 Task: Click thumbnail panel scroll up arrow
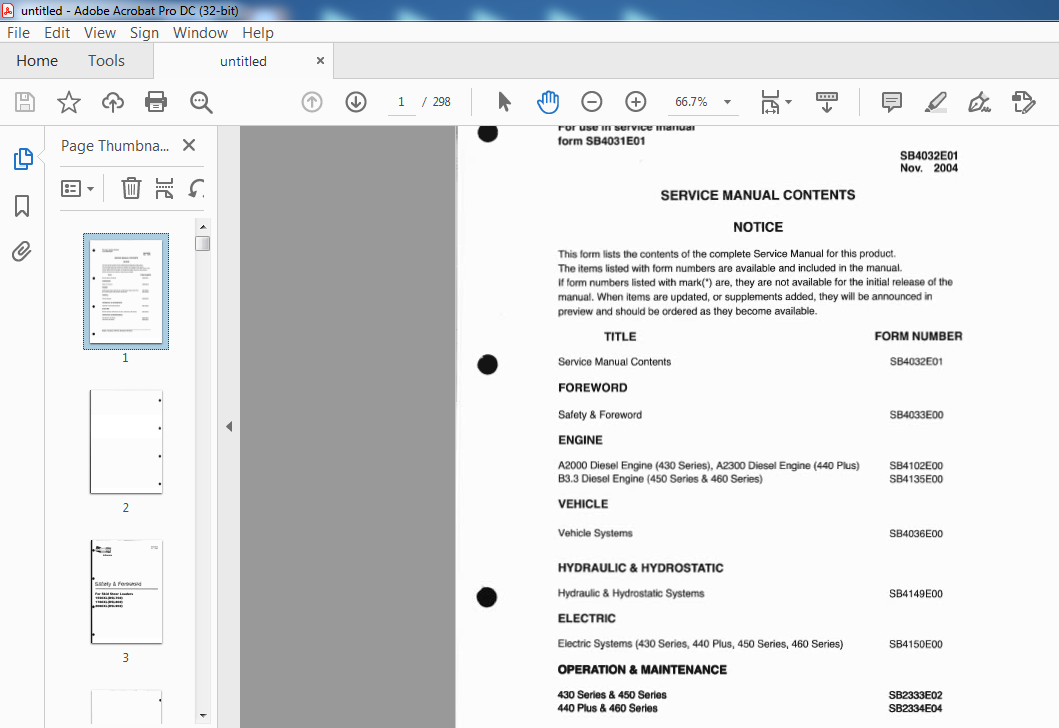tap(203, 227)
